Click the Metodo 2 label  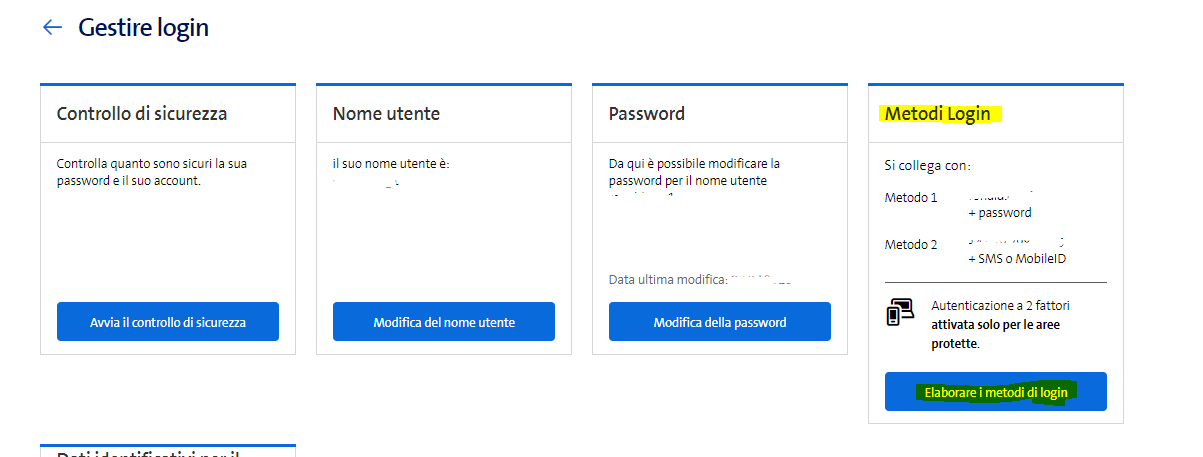(911, 245)
